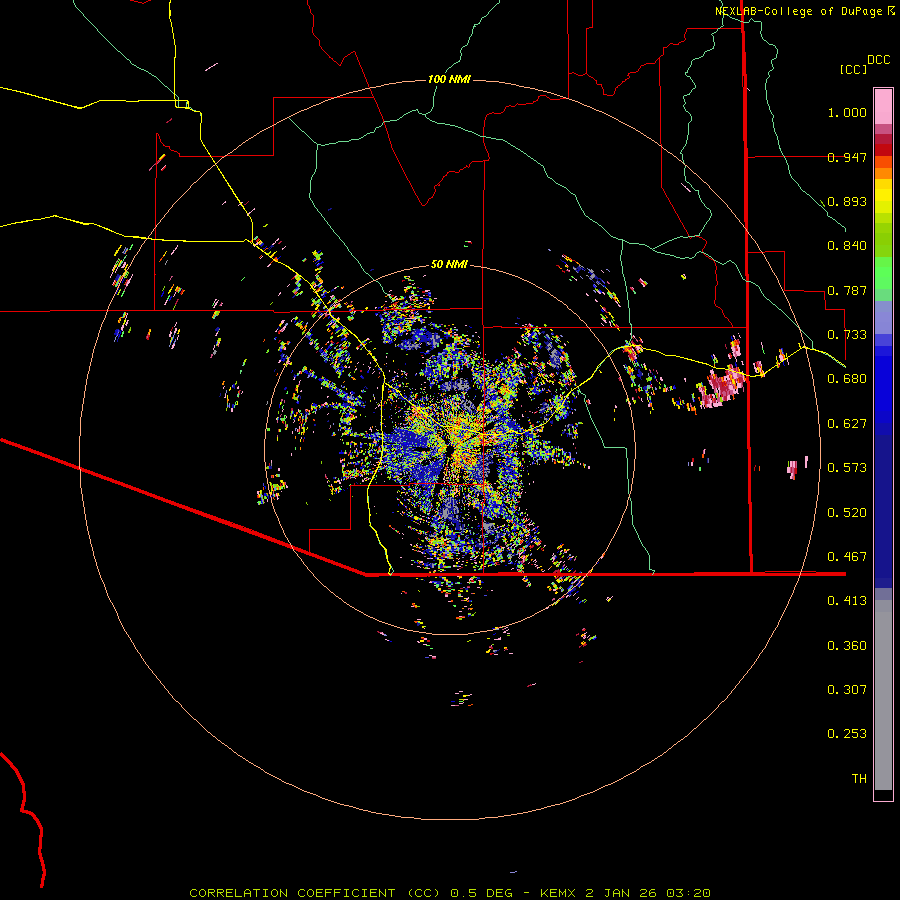Image resolution: width=900 pixels, height=900 pixels.
Task: Select the 0.253 scale value
Action: [x=847, y=734]
